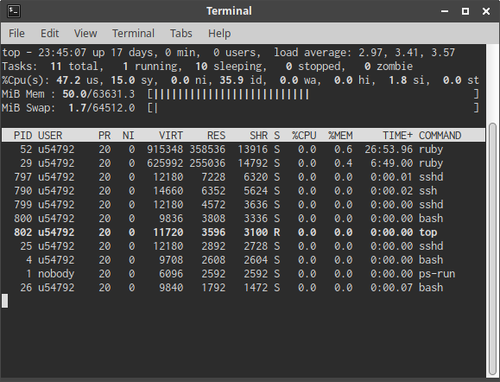Click the 26:53.96 TIME+ value
Screen dimensions: 500x382
pos(389,149)
